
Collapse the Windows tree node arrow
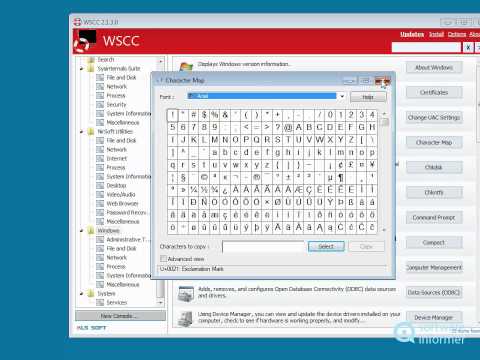point(82,231)
